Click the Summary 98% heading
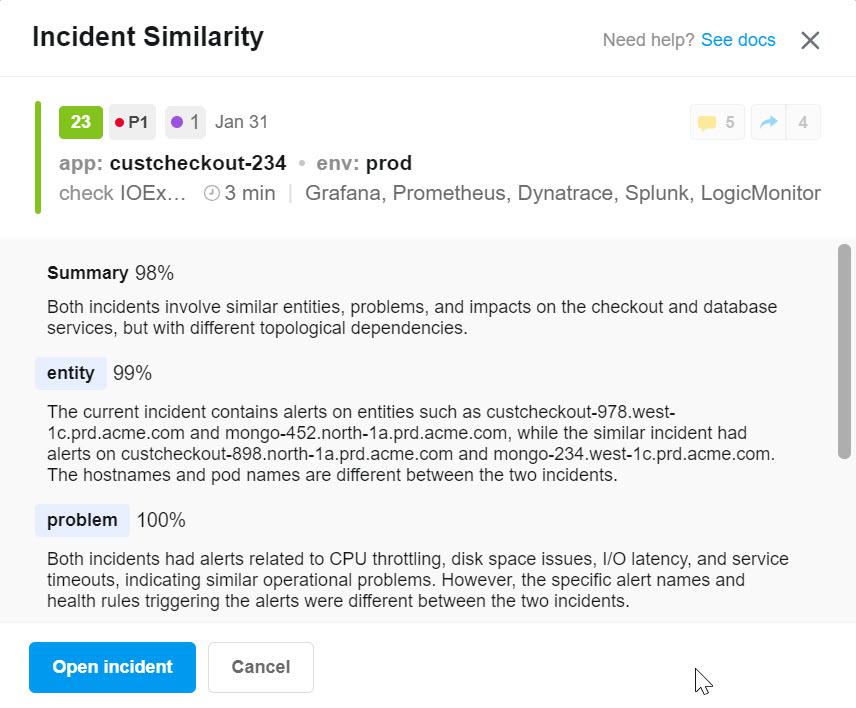 click(109, 271)
